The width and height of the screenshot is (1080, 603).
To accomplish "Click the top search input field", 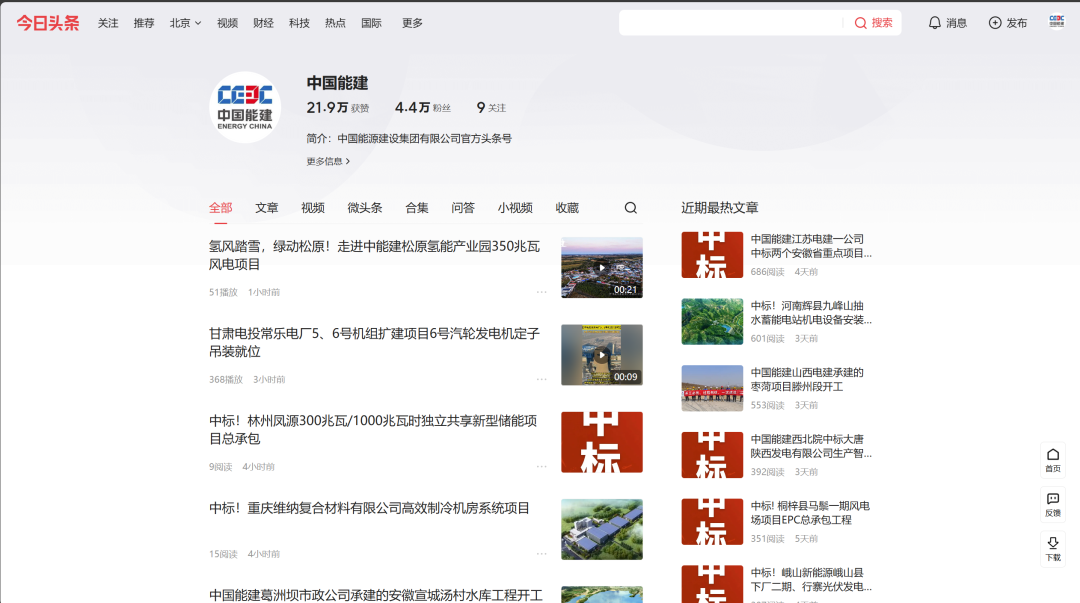I will [730, 23].
